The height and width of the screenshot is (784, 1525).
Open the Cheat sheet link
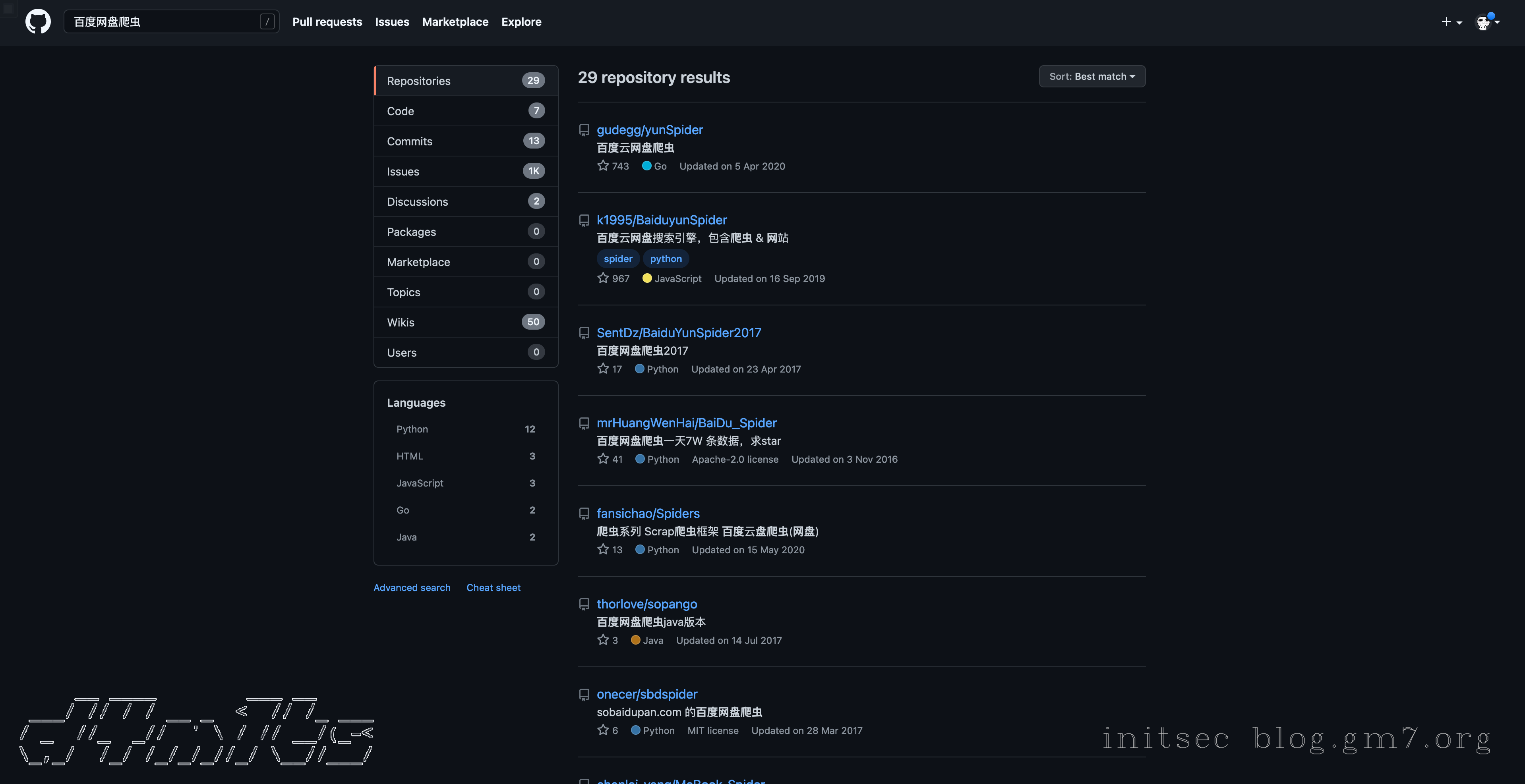click(x=493, y=587)
